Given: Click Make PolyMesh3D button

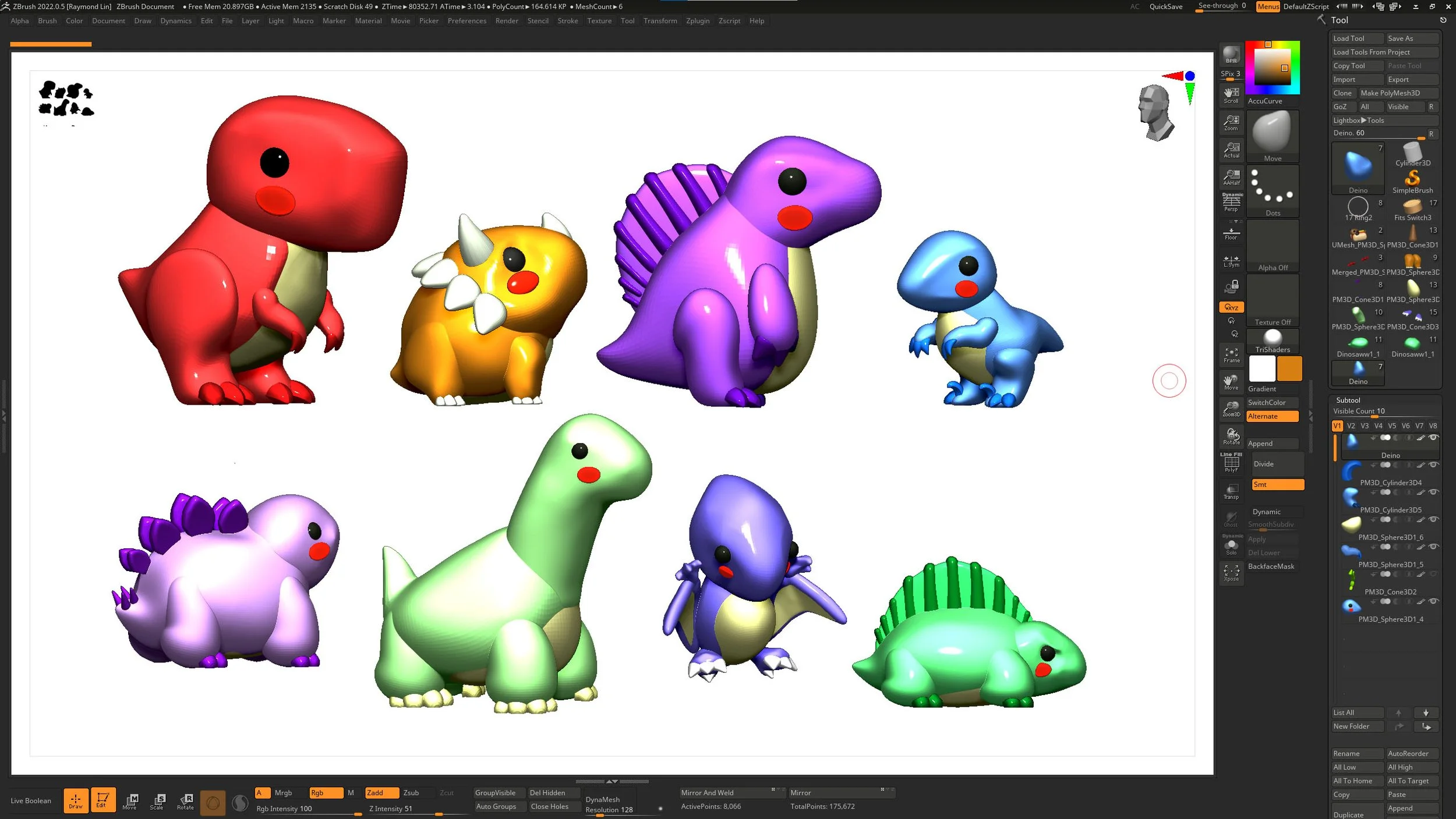Looking at the screenshot, I should coord(1398,93).
